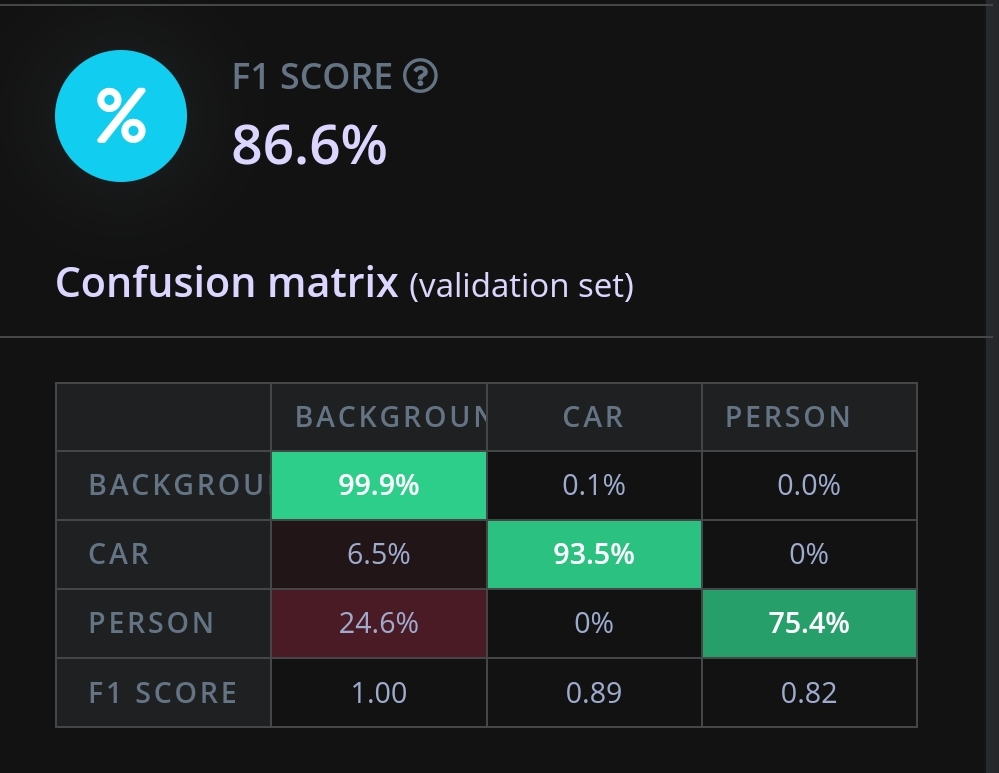Image resolution: width=999 pixels, height=773 pixels.
Task: Click the BACKGROUND column header
Action: (379, 417)
